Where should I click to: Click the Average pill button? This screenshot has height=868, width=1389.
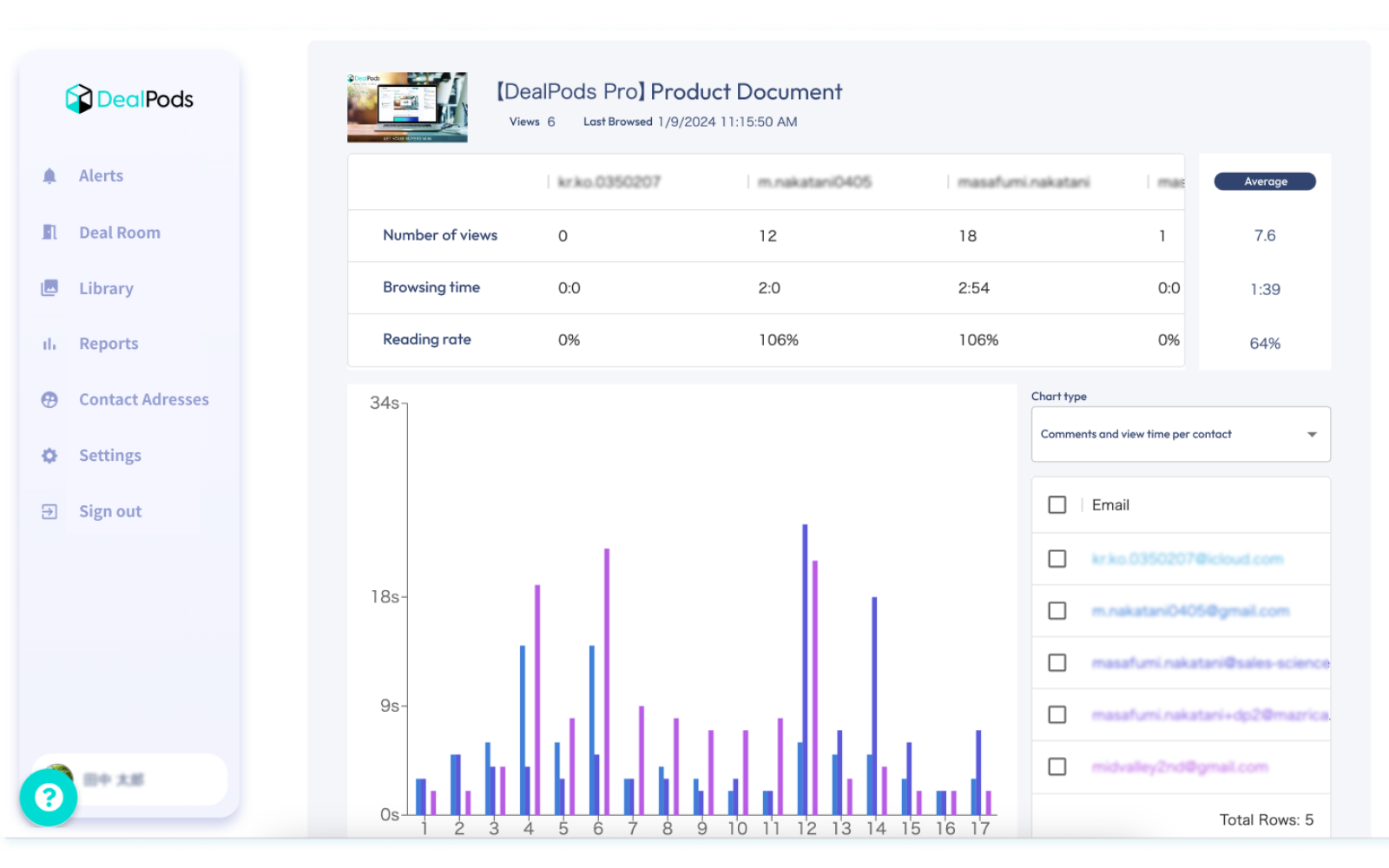(1265, 181)
